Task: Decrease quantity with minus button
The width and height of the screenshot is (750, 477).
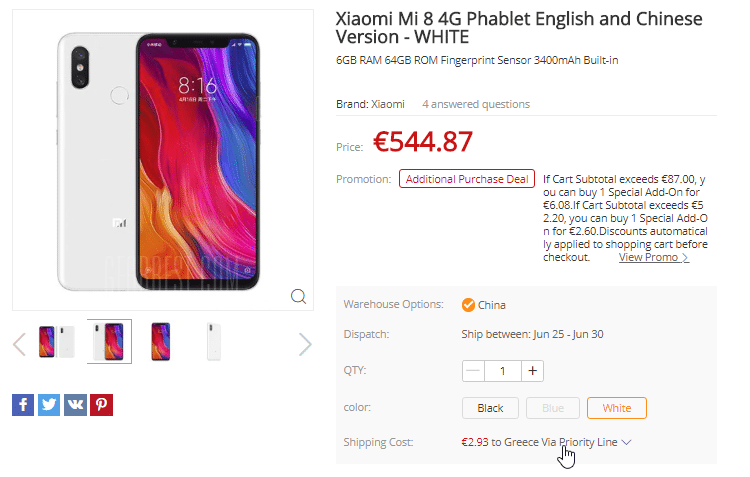Action: point(473,371)
